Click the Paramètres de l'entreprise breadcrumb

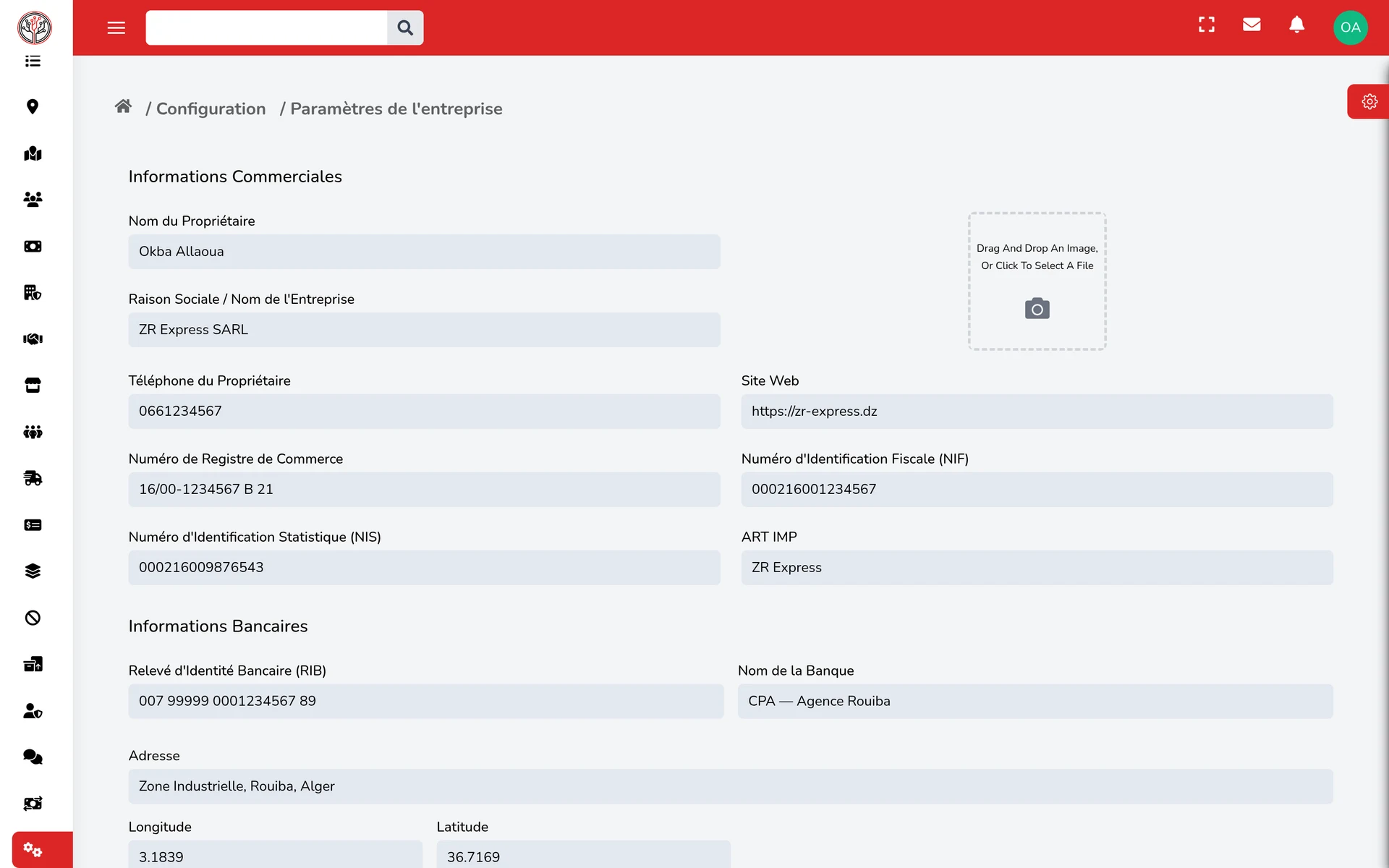396,109
